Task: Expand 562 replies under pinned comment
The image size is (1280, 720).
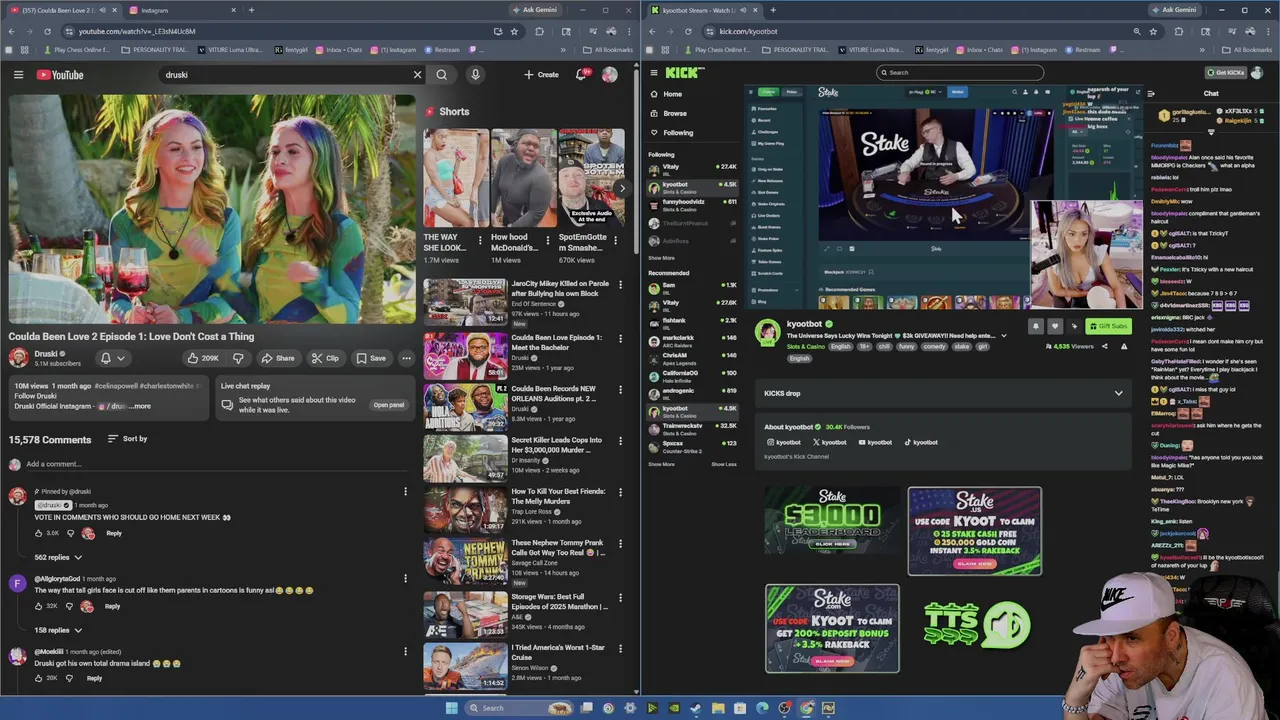Action: pyautogui.click(x=58, y=557)
